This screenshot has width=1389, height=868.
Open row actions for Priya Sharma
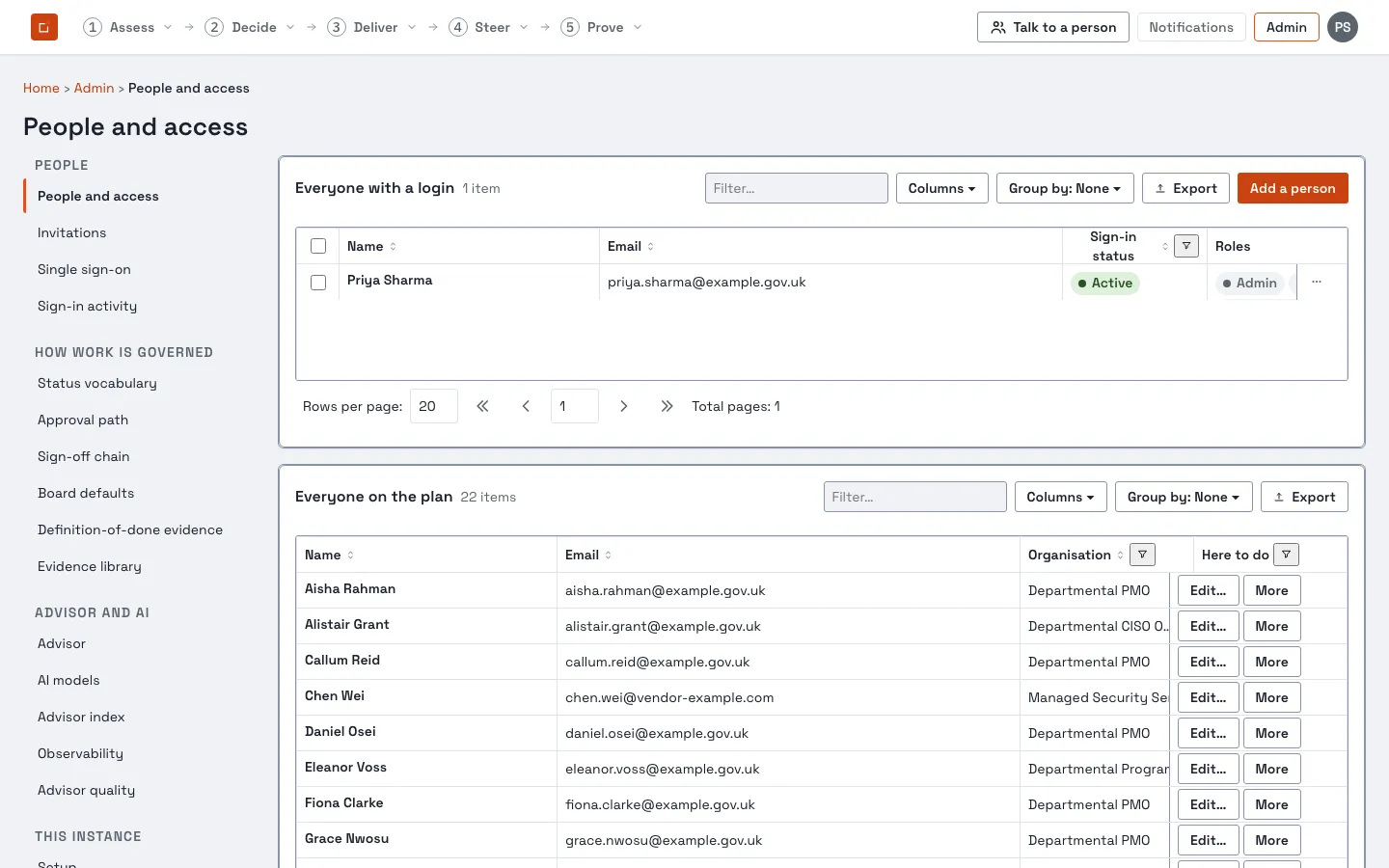click(x=1317, y=282)
